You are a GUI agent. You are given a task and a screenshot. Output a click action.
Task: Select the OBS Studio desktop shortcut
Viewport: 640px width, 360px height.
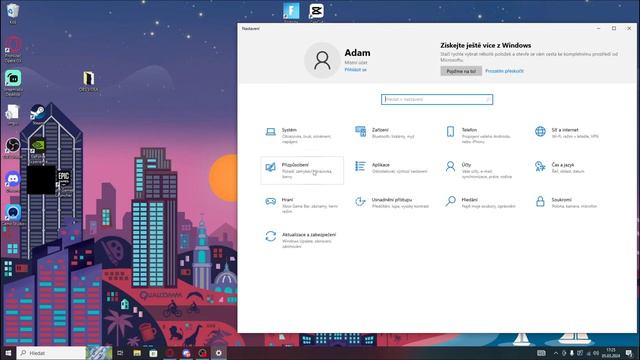[13, 148]
